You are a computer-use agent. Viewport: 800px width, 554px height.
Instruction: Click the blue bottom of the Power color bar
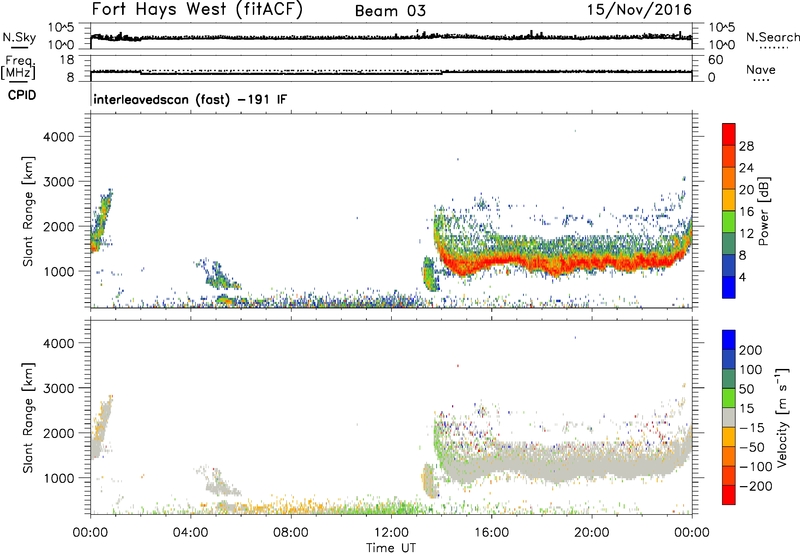729,287
